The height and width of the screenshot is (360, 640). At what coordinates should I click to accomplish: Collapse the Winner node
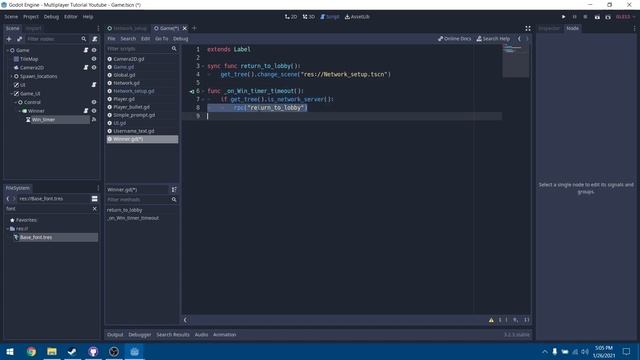[x=20, y=111]
